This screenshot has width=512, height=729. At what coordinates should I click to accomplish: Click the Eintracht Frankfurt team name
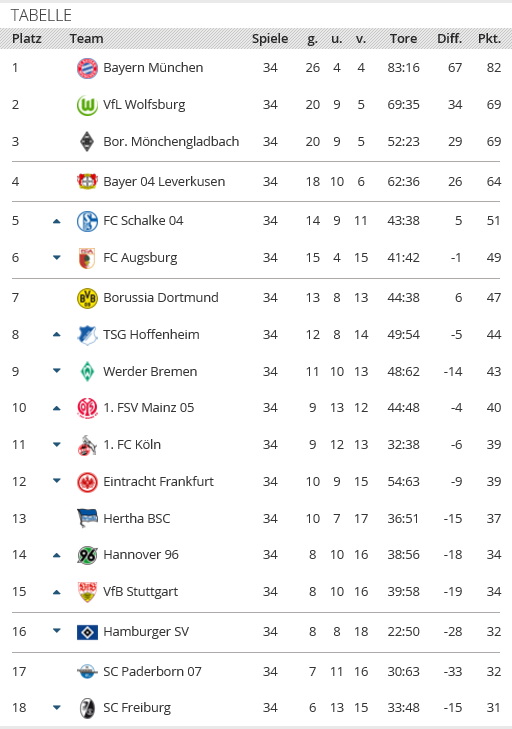(159, 481)
